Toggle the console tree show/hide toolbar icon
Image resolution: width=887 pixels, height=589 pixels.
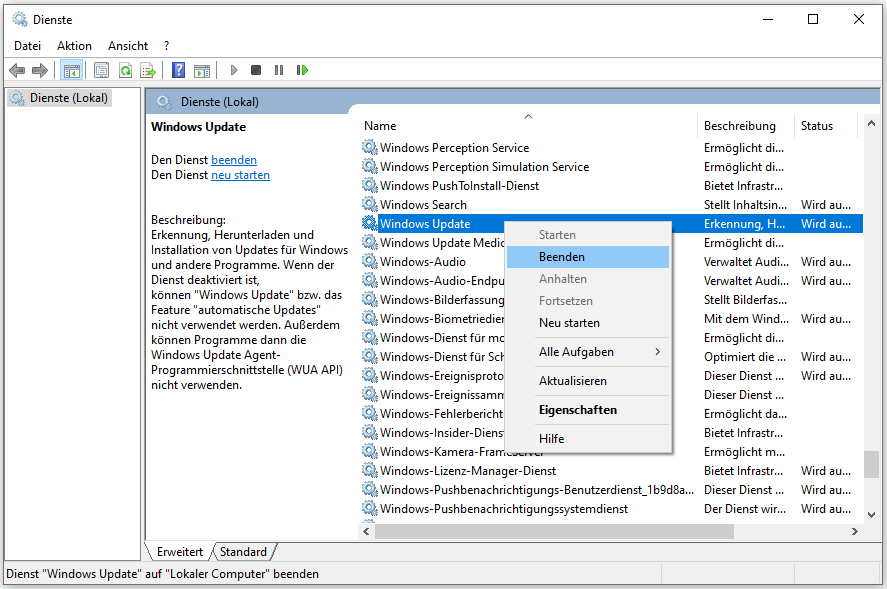[x=72, y=70]
